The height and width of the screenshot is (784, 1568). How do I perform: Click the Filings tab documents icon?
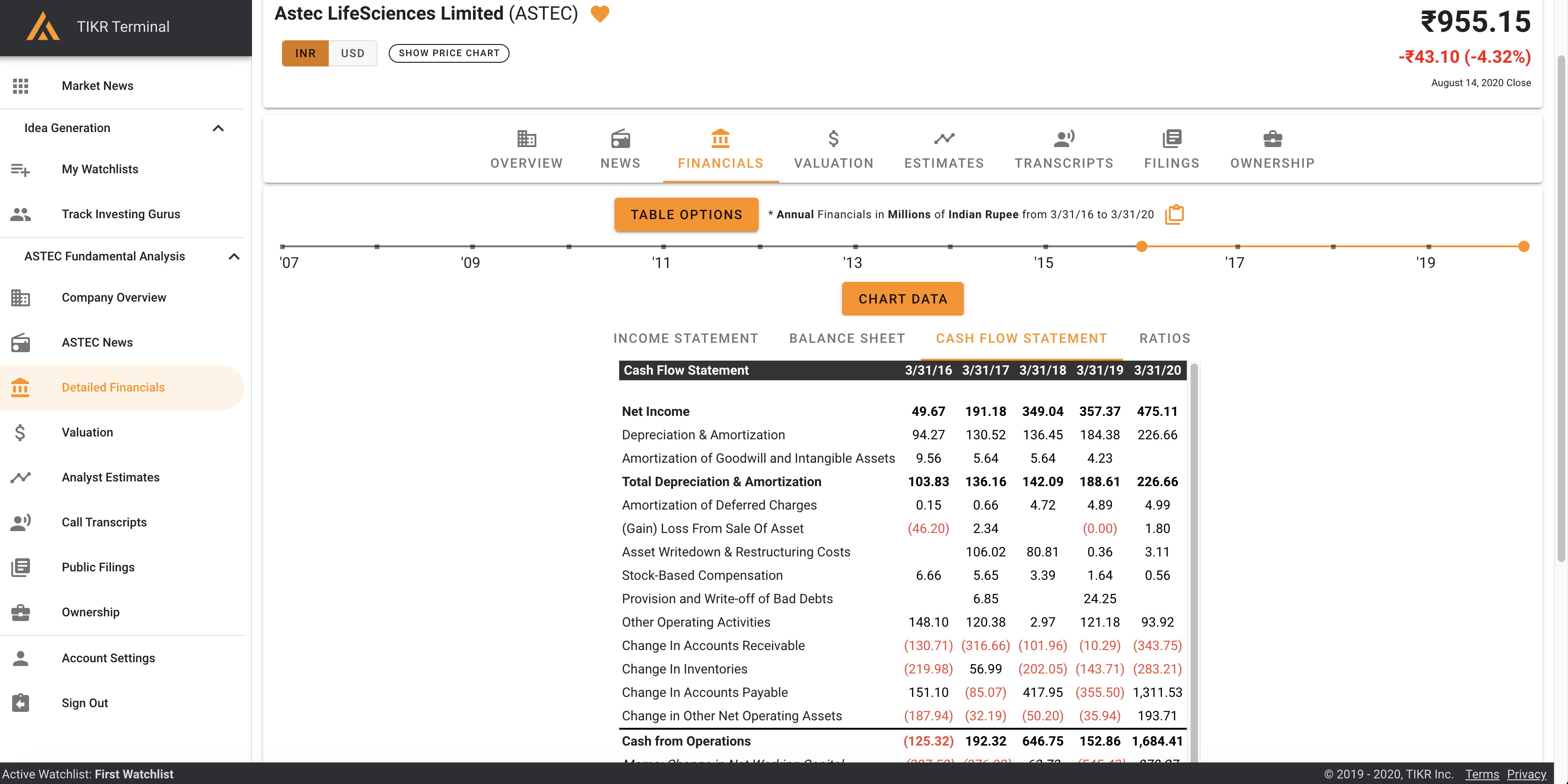pyautogui.click(x=1172, y=139)
